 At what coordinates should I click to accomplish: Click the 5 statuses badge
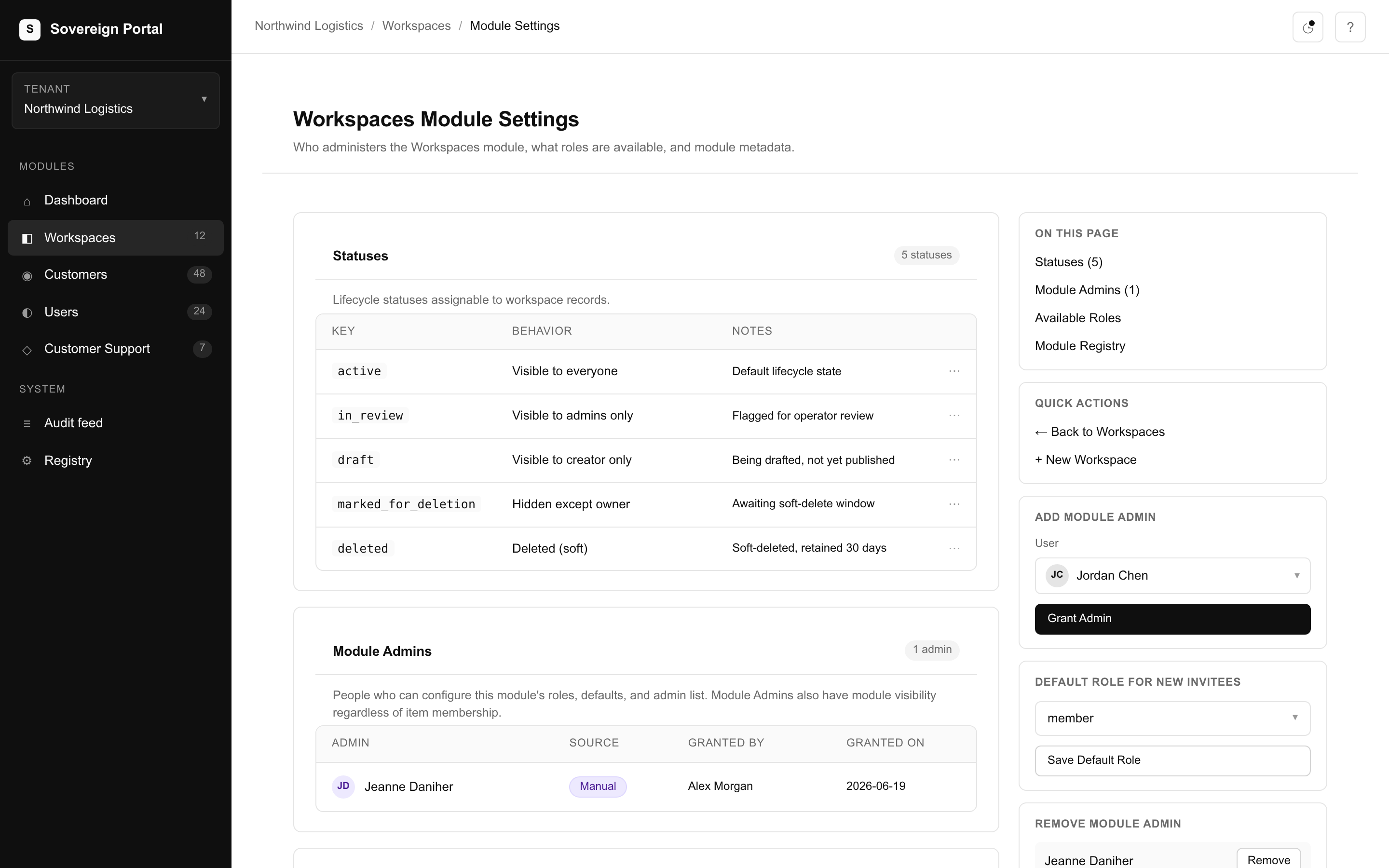pyautogui.click(x=926, y=255)
